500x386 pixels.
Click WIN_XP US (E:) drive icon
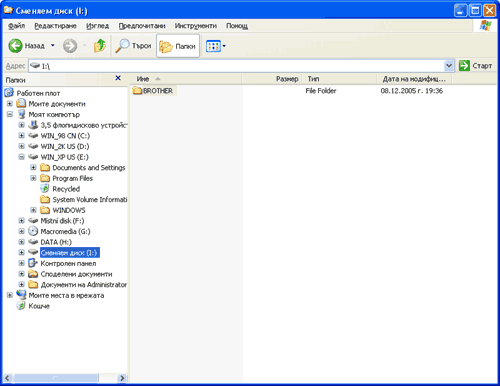click(33, 157)
